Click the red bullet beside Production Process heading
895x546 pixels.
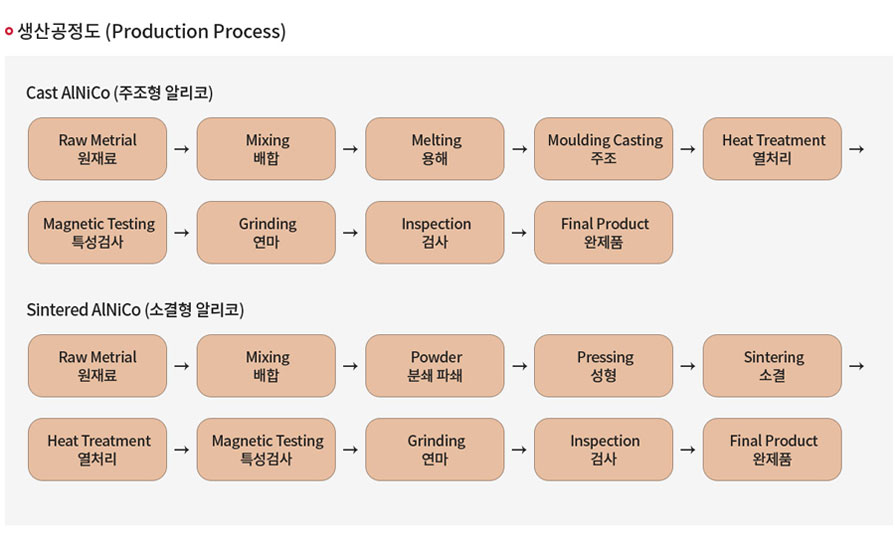(9, 31)
